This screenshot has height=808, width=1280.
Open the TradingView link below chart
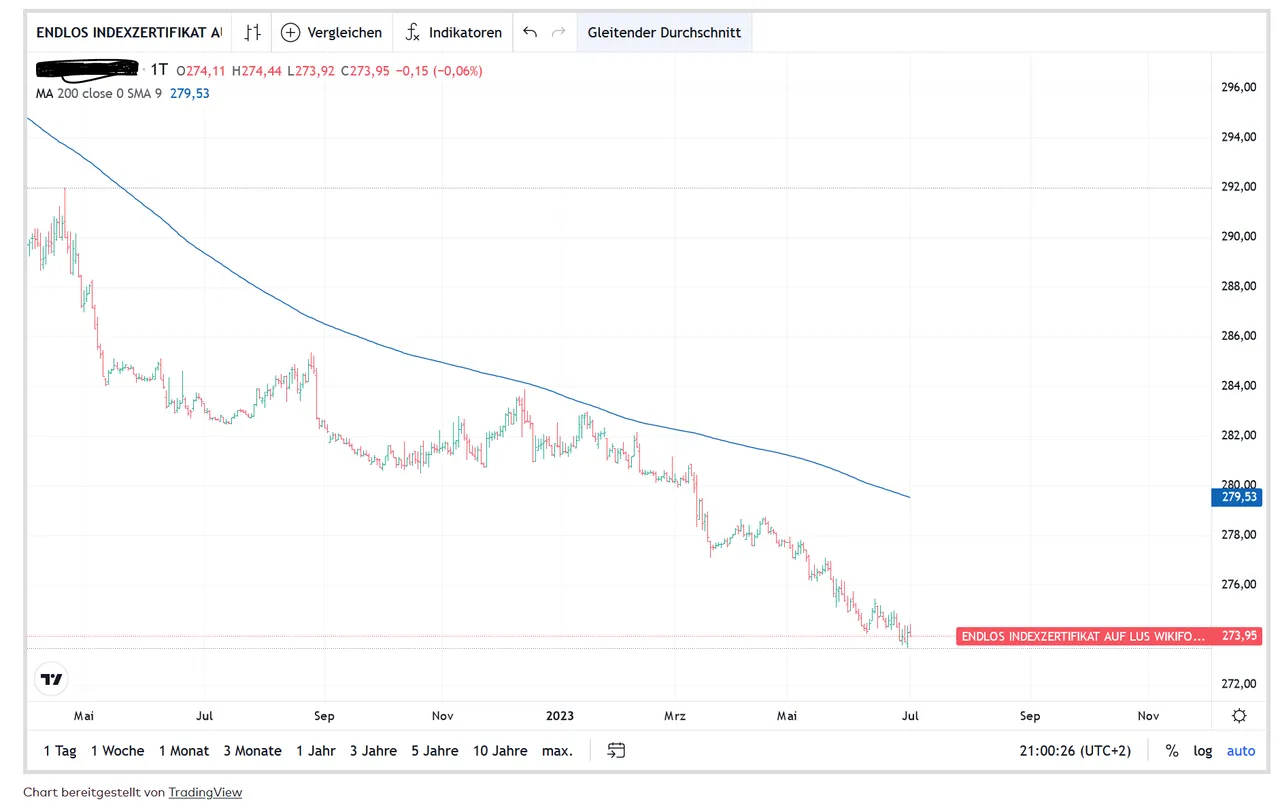[x=205, y=792]
